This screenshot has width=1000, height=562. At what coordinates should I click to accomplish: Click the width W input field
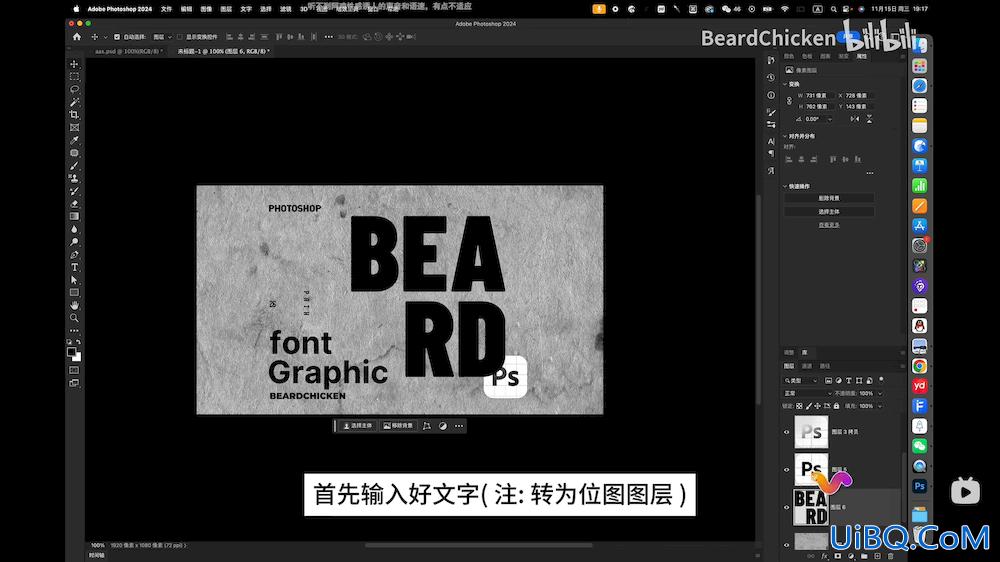(x=819, y=96)
